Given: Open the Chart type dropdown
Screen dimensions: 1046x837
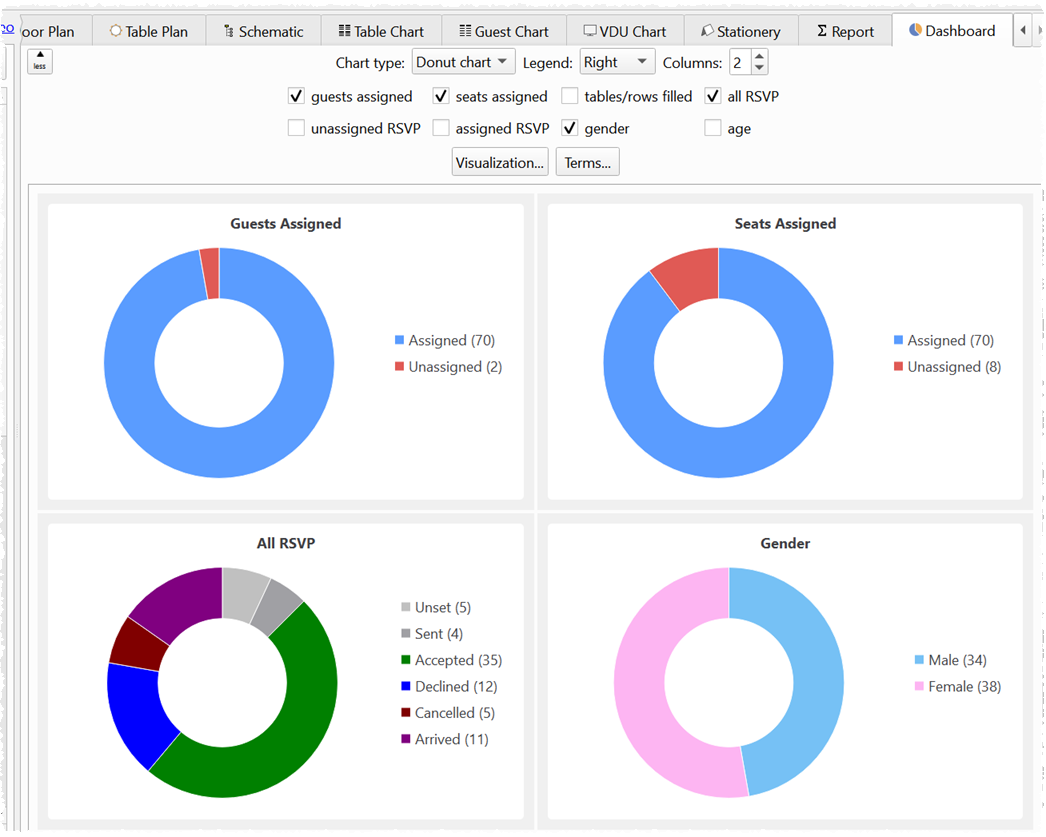Looking at the screenshot, I should (463, 62).
